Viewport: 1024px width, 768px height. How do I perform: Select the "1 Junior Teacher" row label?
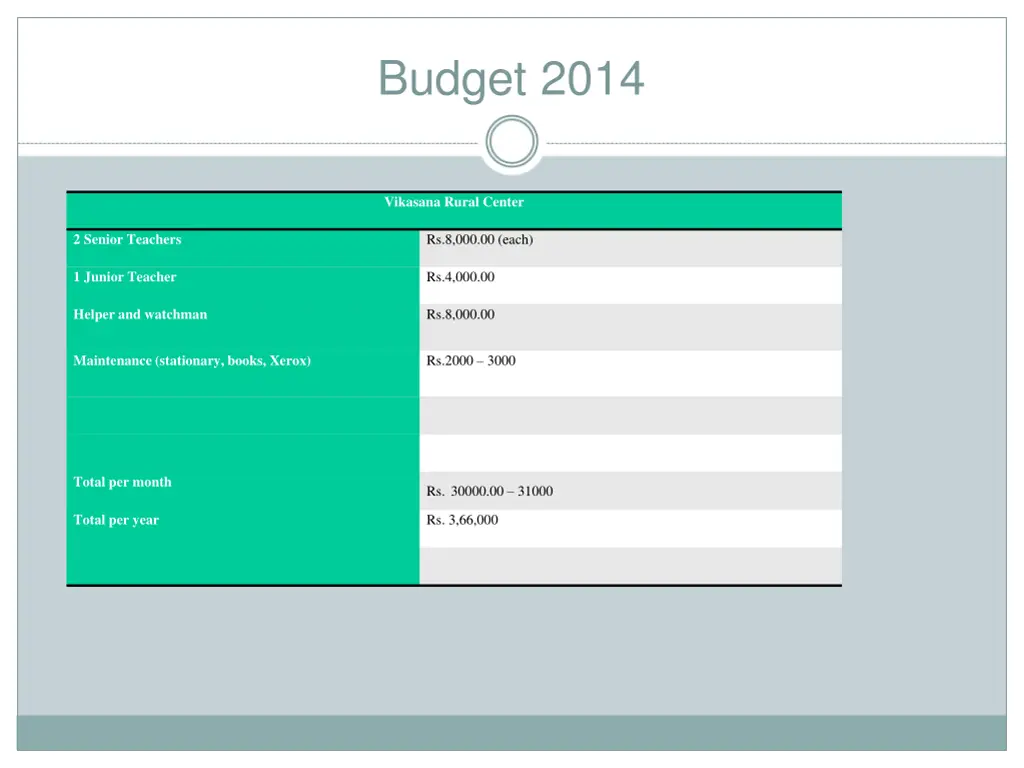pos(124,277)
